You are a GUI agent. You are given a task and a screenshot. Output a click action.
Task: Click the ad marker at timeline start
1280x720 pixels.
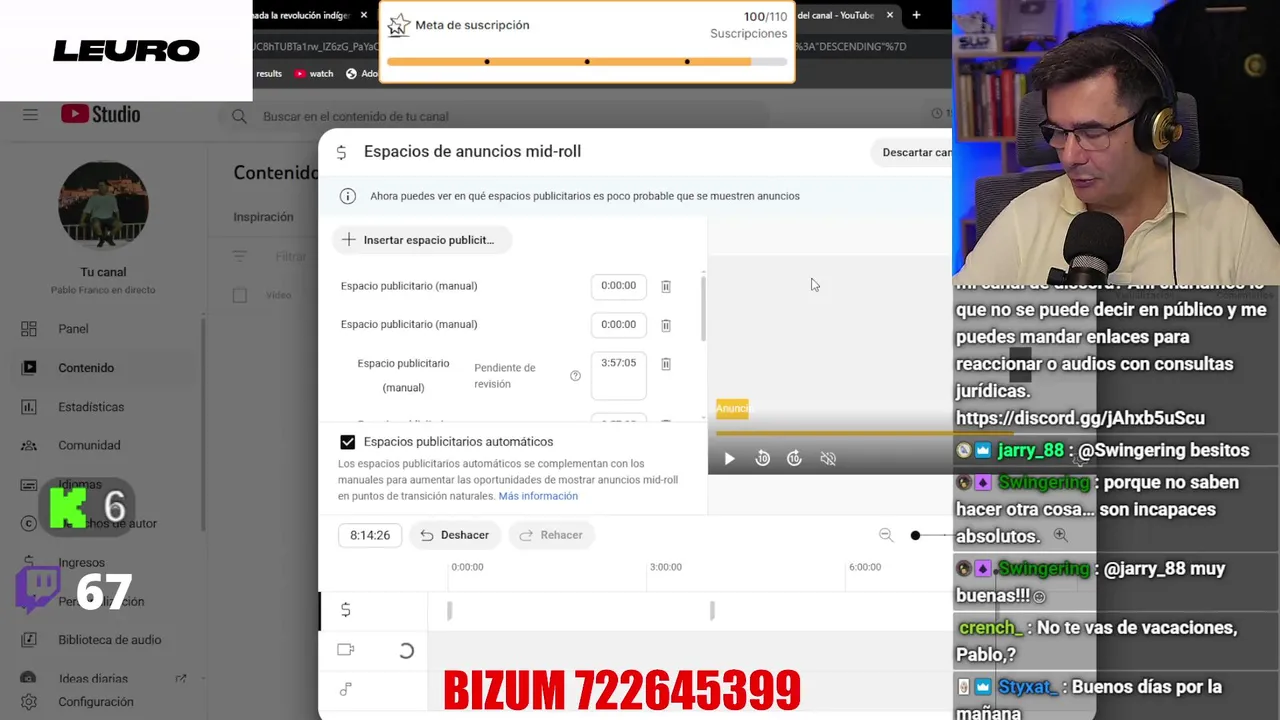click(x=449, y=610)
